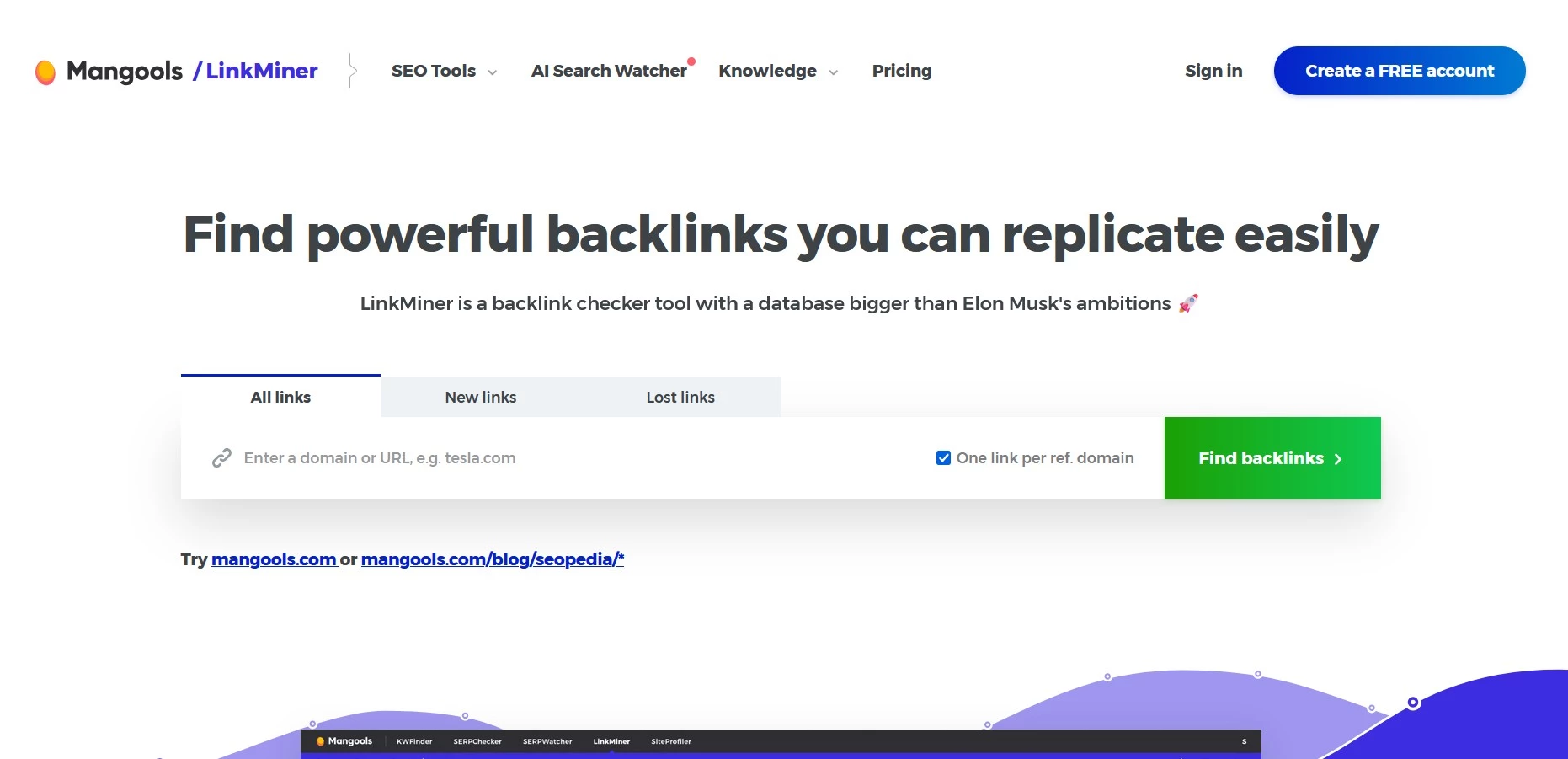
Task: Click Sign in
Action: coord(1213,71)
